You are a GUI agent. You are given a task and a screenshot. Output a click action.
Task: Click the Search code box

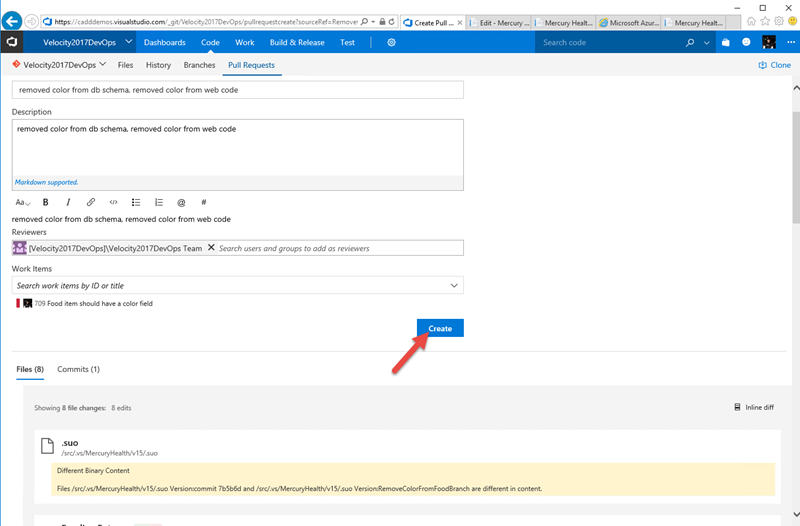click(610, 42)
